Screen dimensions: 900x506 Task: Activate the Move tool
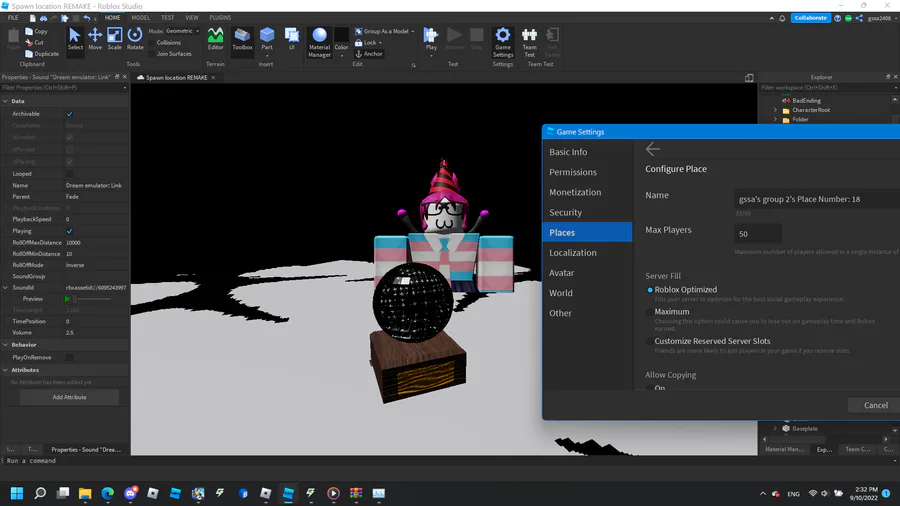[95, 39]
